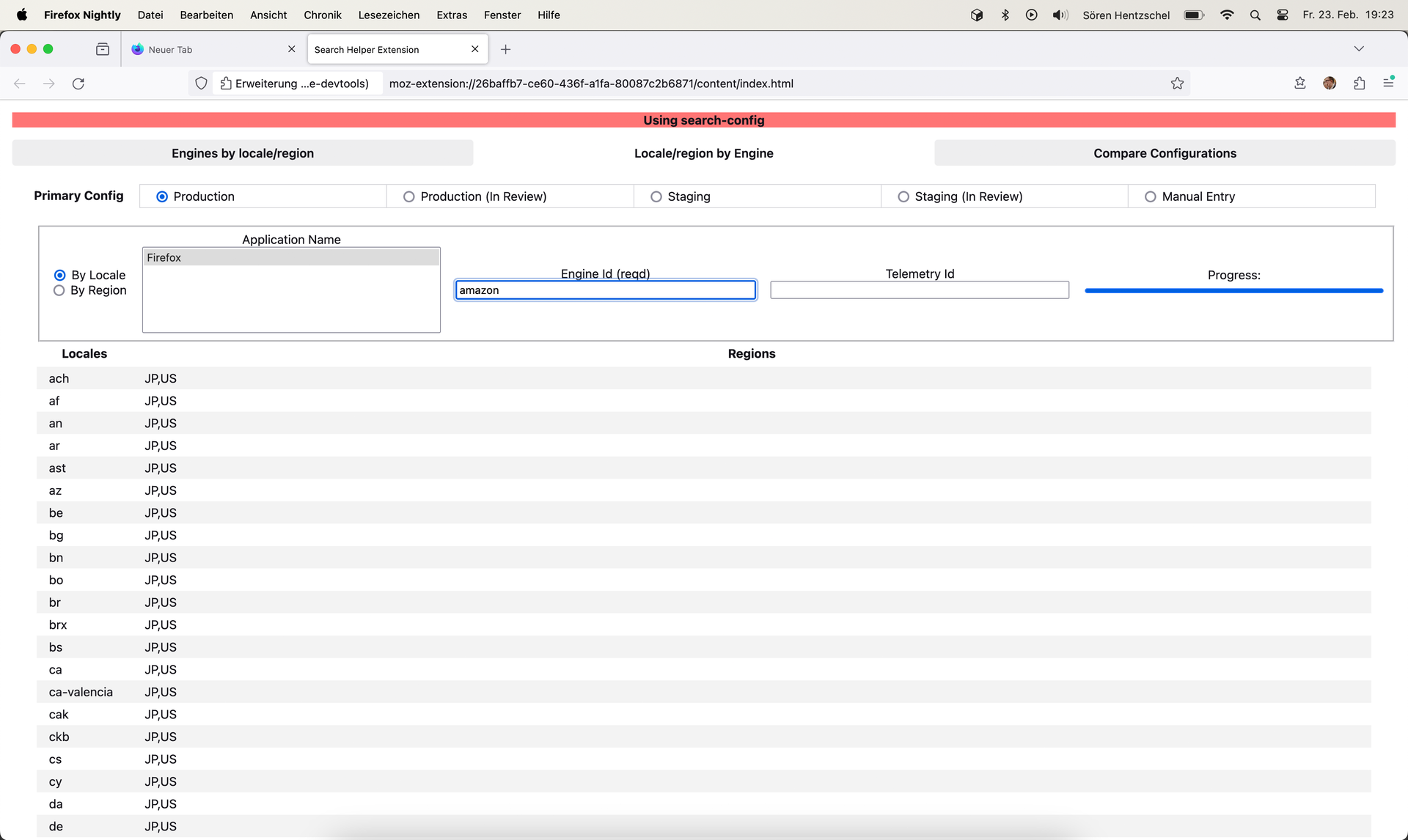Select By Region radio option
The width and height of the screenshot is (1408, 840).
pyautogui.click(x=59, y=290)
